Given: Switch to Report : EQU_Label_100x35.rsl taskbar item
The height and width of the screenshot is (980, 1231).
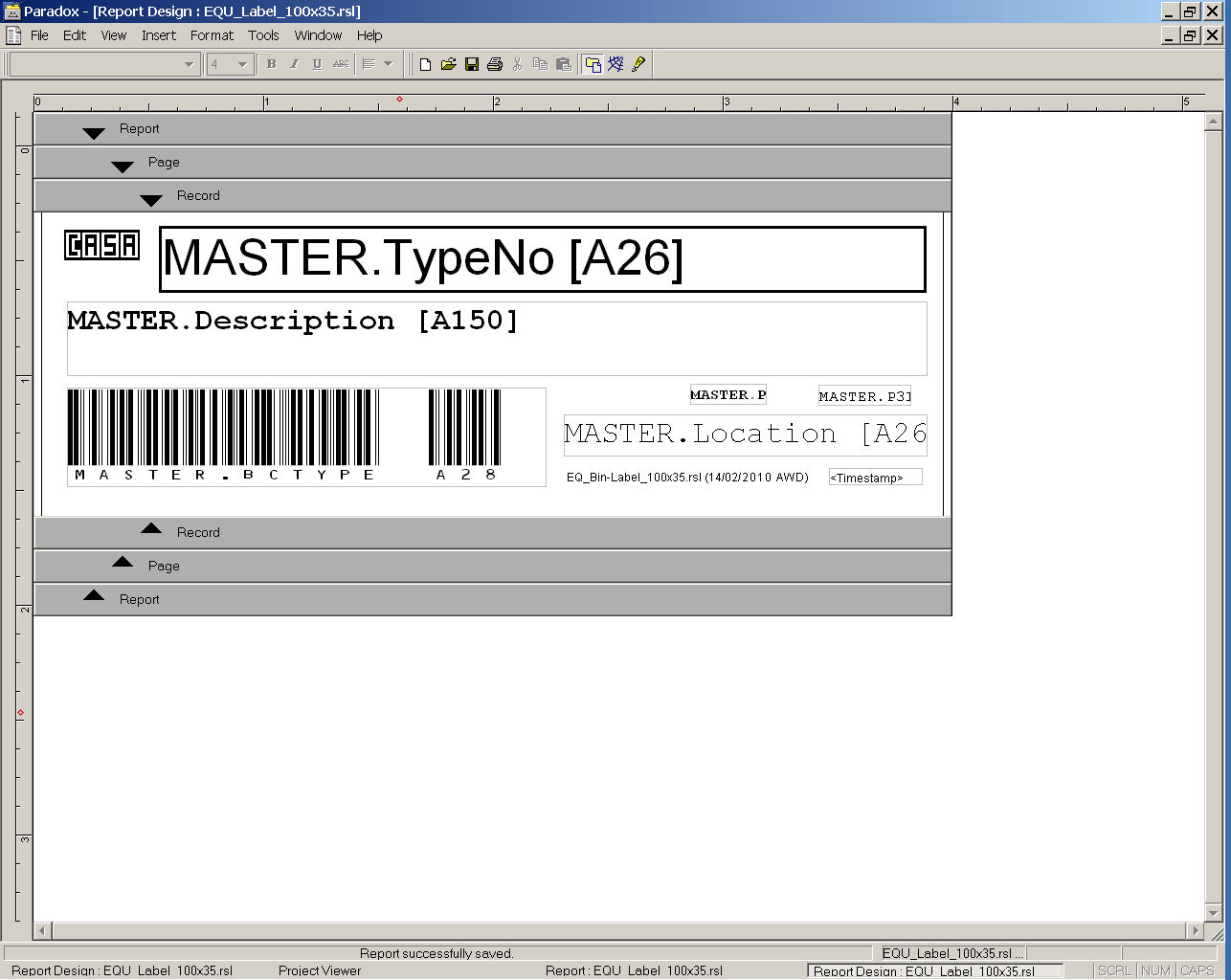Looking at the screenshot, I should point(634,970).
